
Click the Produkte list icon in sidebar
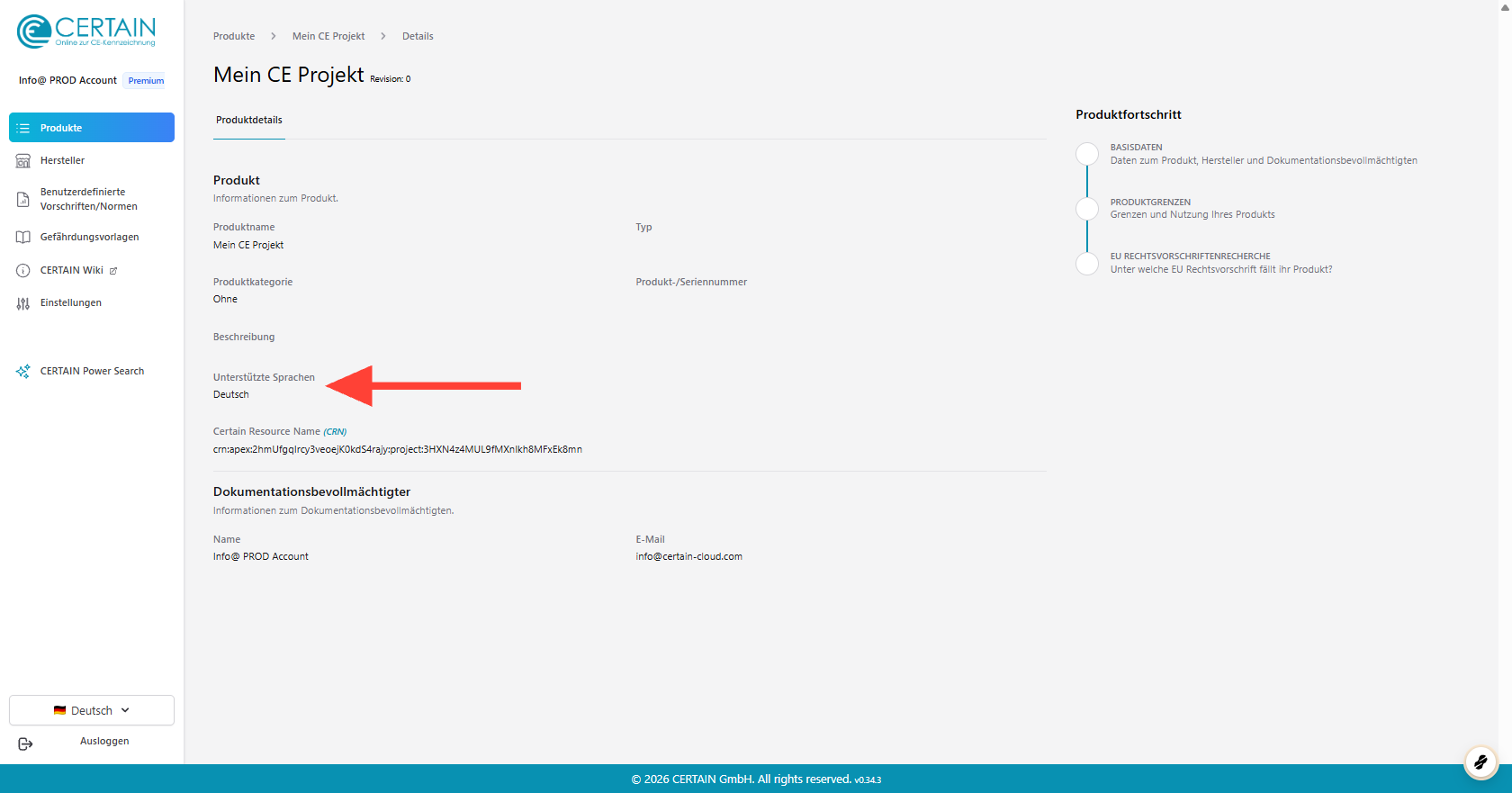click(23, 128)
